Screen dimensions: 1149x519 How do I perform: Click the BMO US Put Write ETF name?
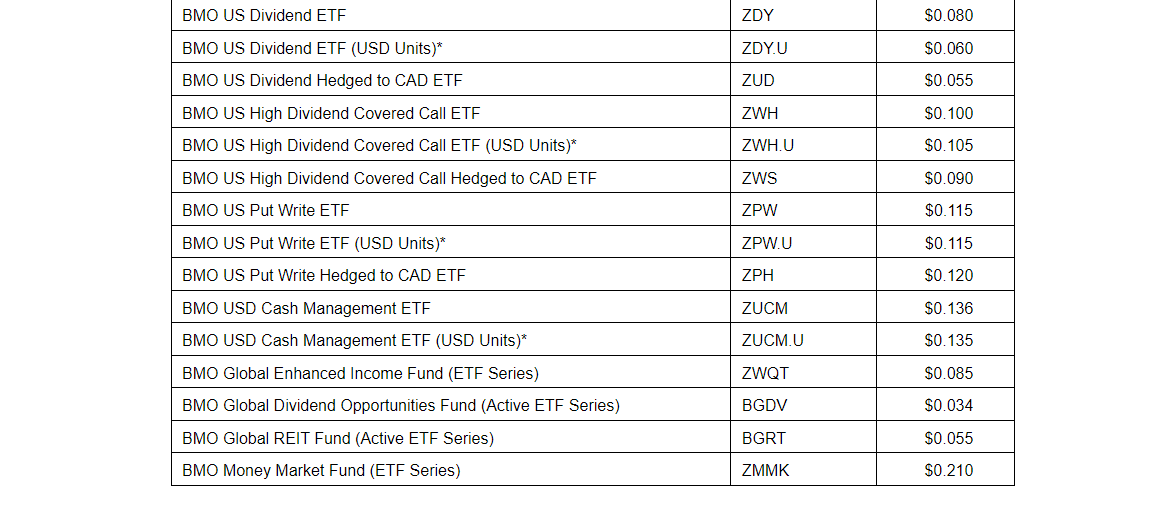266,211
